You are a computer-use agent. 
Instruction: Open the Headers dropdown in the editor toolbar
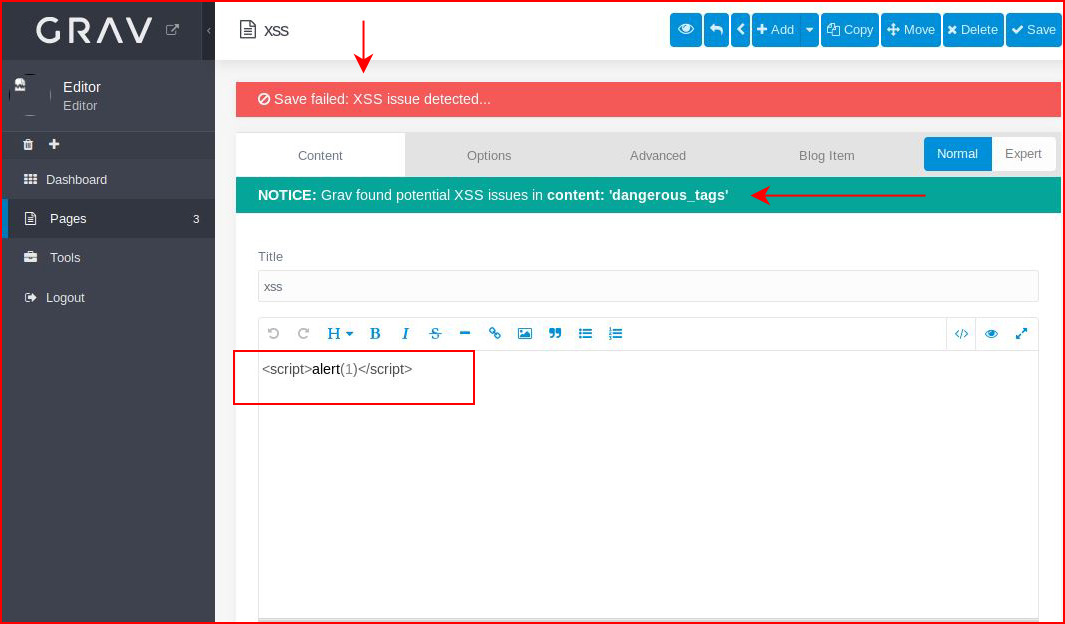coord(340,333)
